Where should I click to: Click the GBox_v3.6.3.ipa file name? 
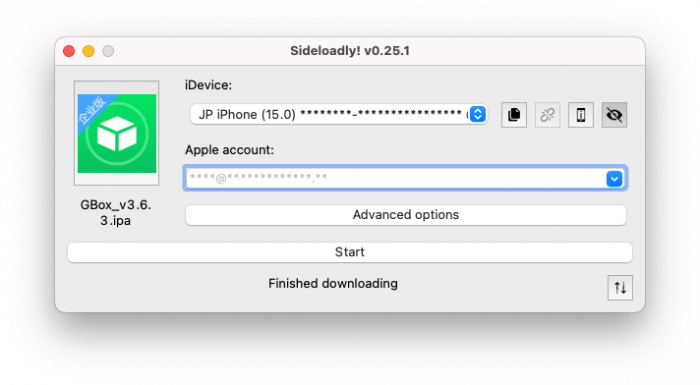[x=116, y=213]
